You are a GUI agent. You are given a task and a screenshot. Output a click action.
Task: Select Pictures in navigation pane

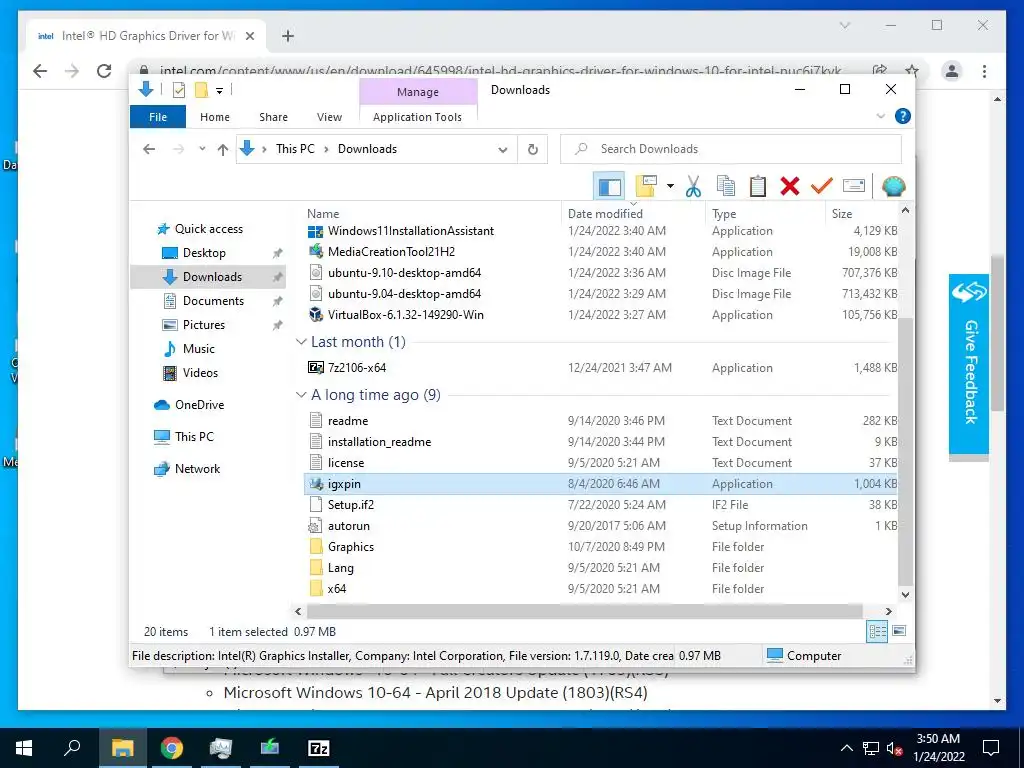click(203, 325)
